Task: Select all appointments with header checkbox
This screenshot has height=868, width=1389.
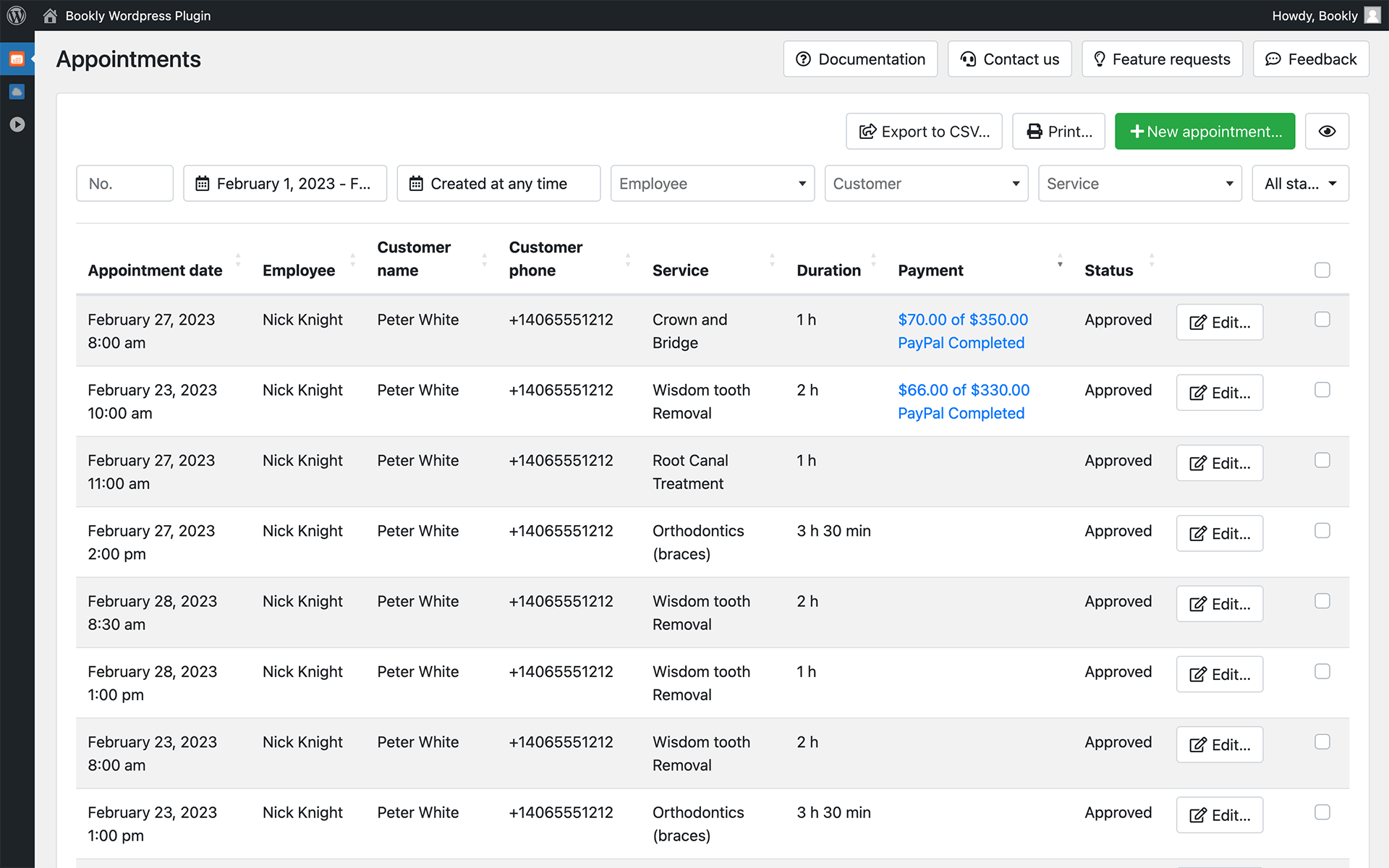Action: [1322, 270]
